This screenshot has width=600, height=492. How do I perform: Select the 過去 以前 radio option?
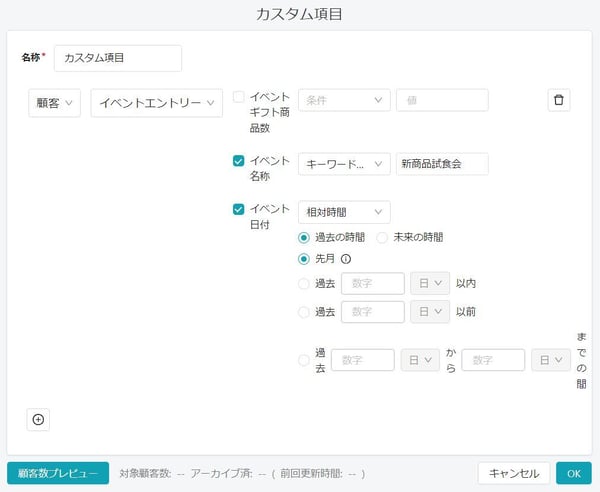[304, 312]
